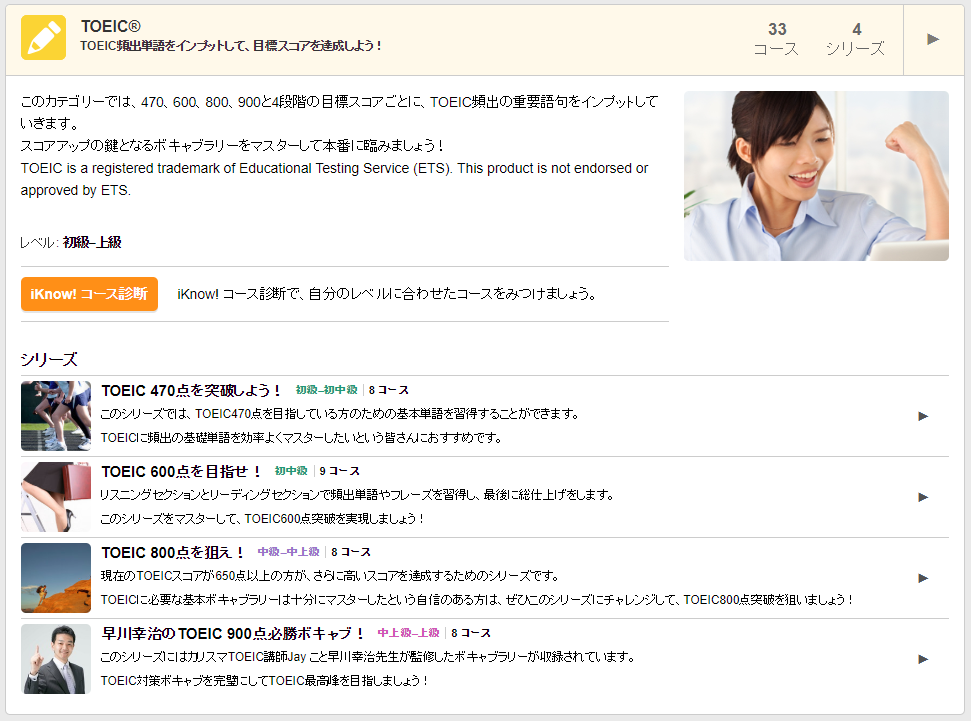971x721 pixels.
Task: Open the TOEIC 470点を突破しよう！ series title
Action: pyautogui.click(x=191, y=391)
